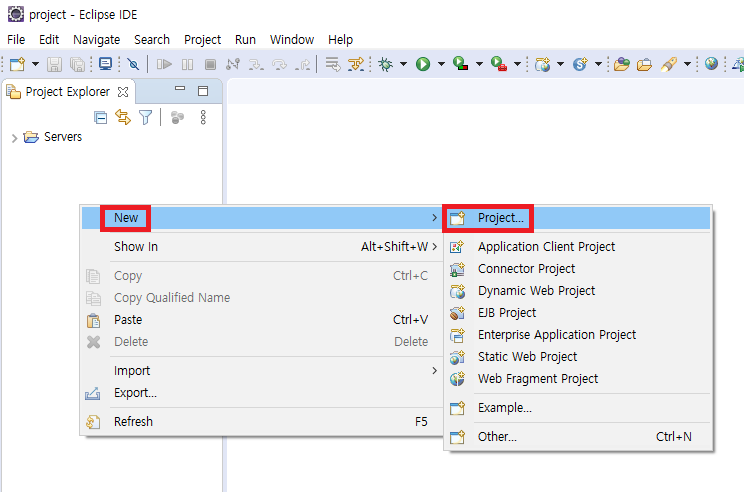Image resolution: width=744 pixels, height=492 pixels.
Task: Click the Disconnect debug icon
Action: pos(233,64)
